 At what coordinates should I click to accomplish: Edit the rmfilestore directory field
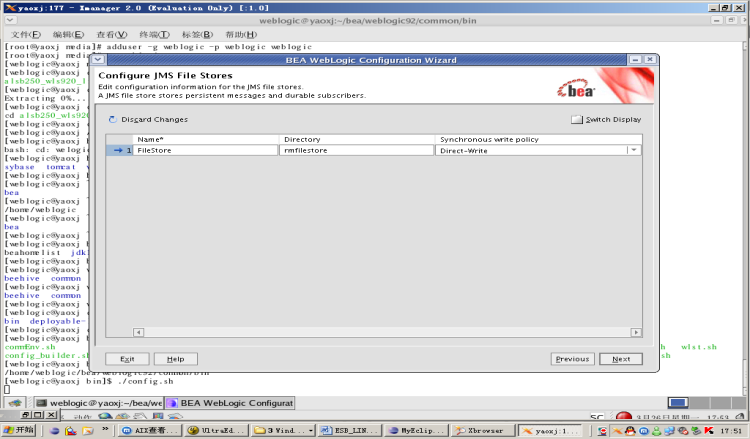point(356,150)
